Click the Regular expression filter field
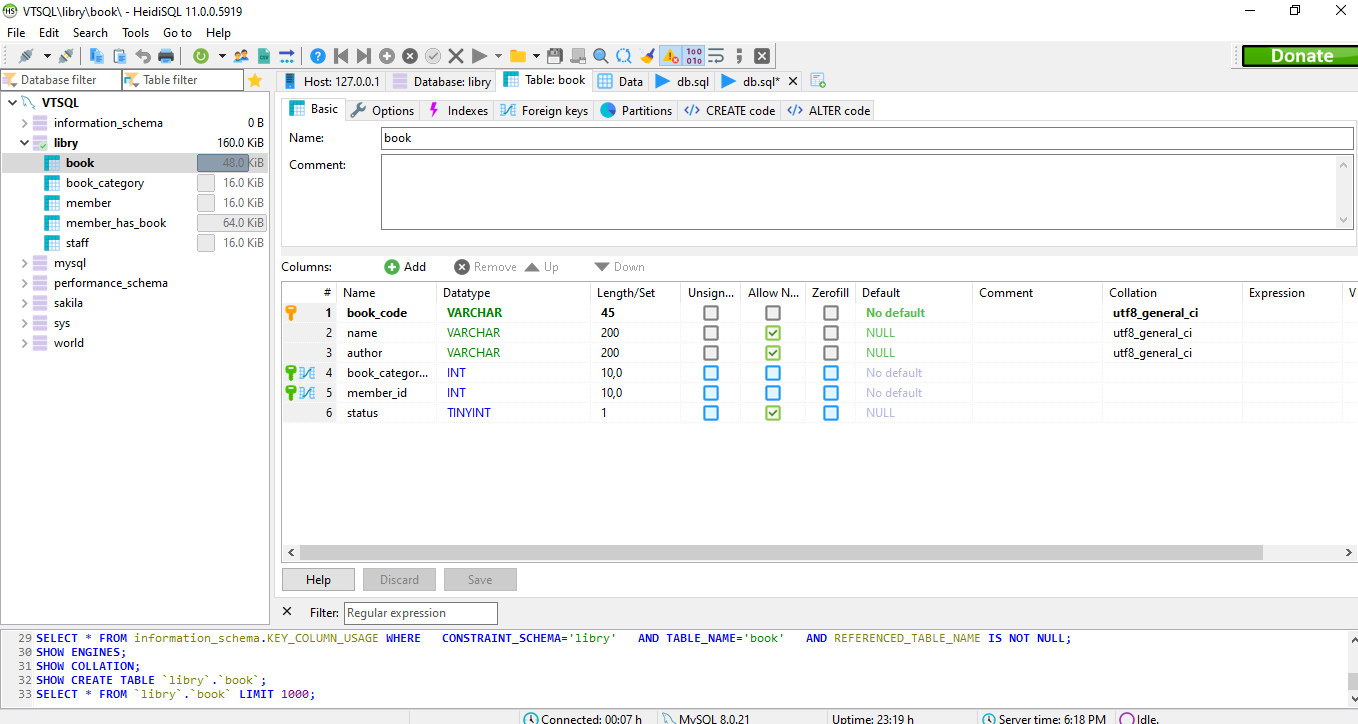This screenshot has height=724, width=1358. (420, 612)
